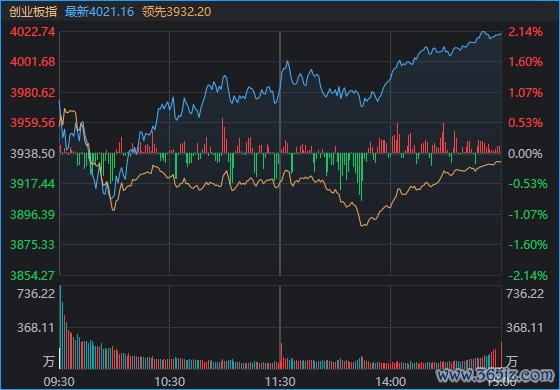Click the 3875.33 price axis label

32,245
